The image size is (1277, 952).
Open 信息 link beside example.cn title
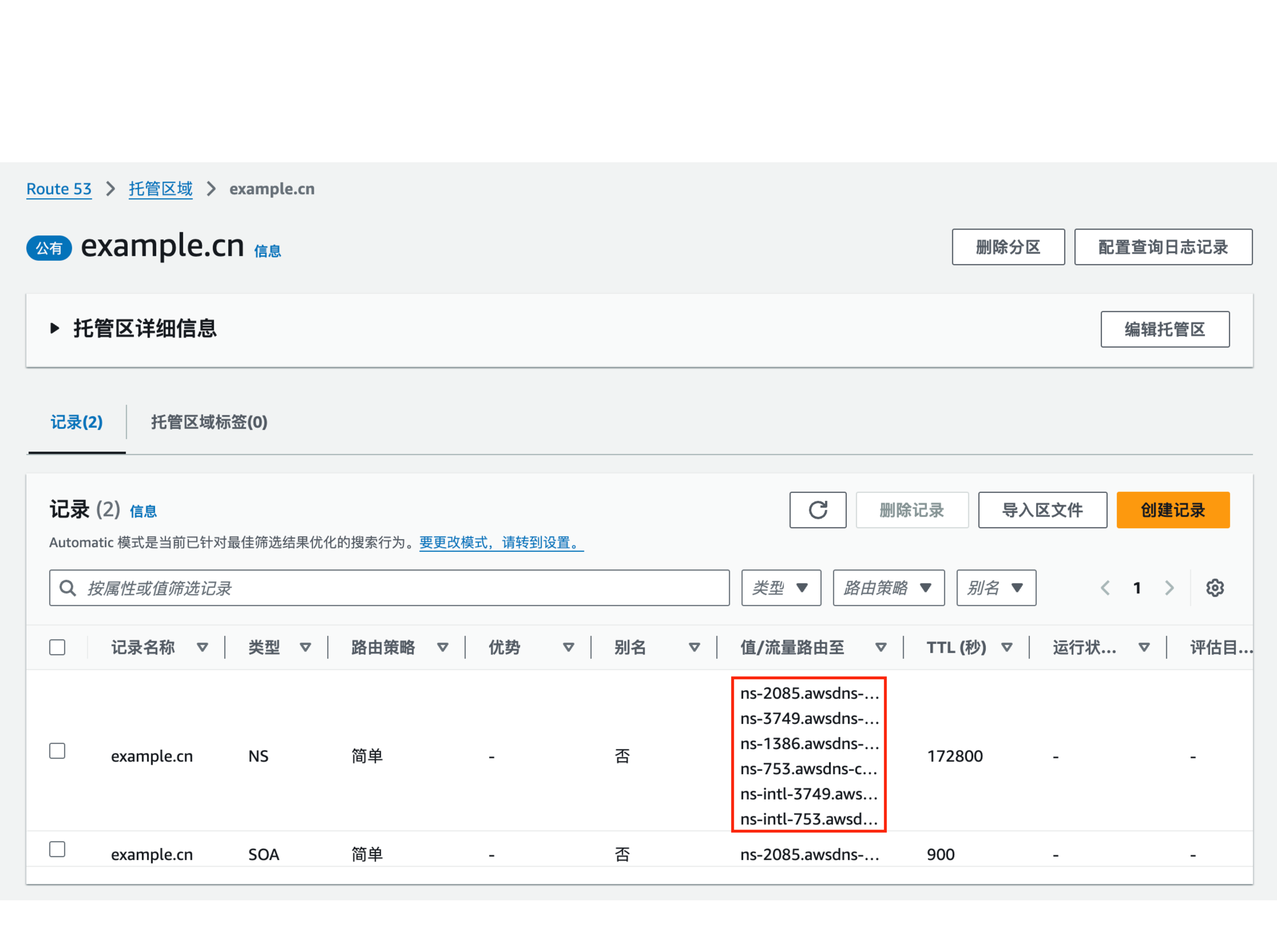(268, 251)
